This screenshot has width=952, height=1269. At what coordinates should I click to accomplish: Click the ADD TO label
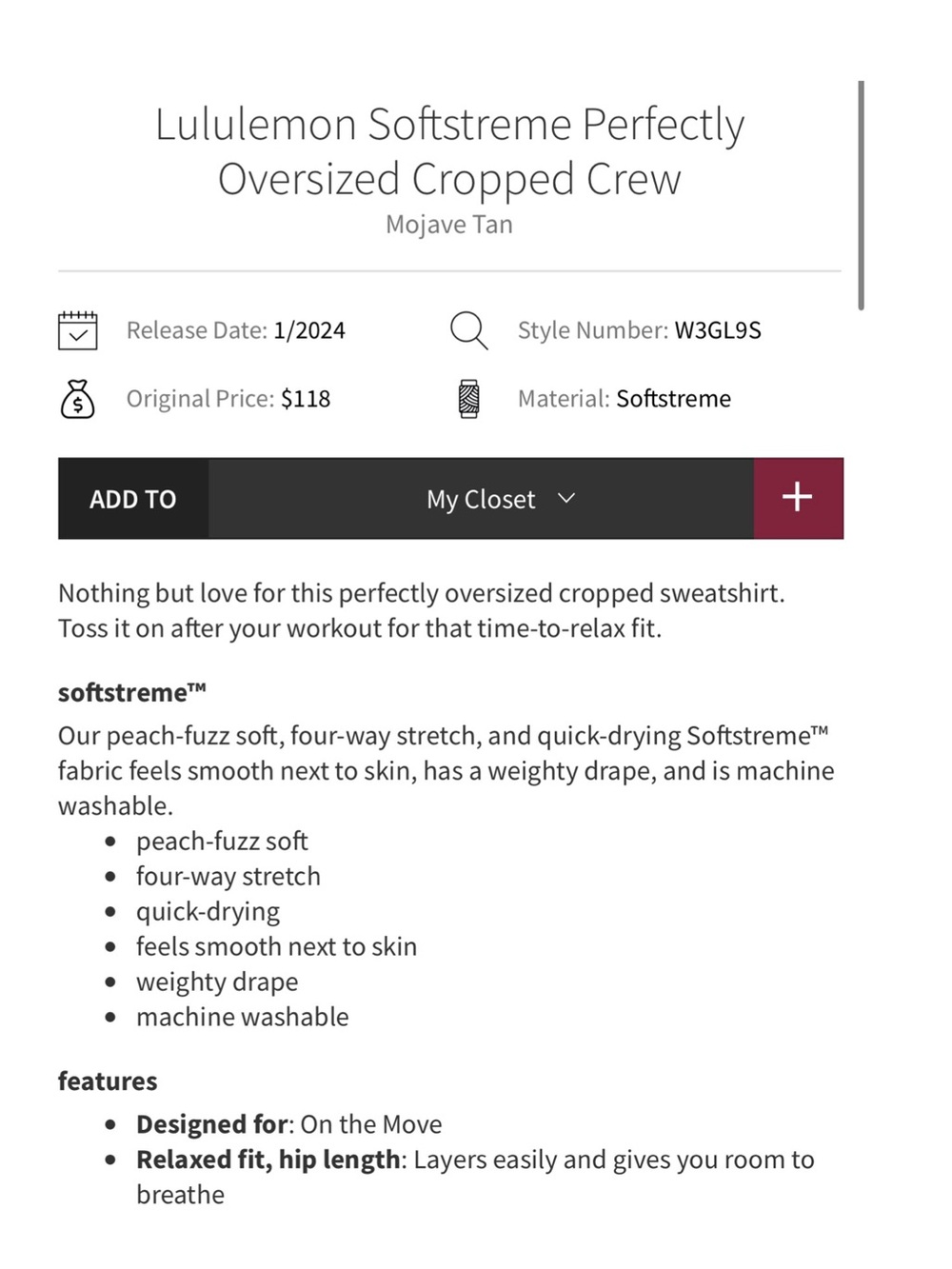(133, 499)
